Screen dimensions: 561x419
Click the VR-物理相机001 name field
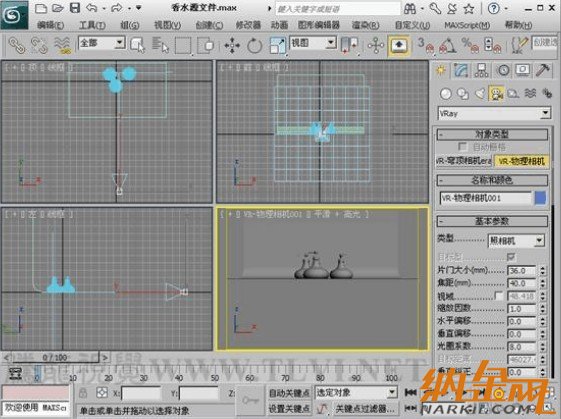point(486,198)
